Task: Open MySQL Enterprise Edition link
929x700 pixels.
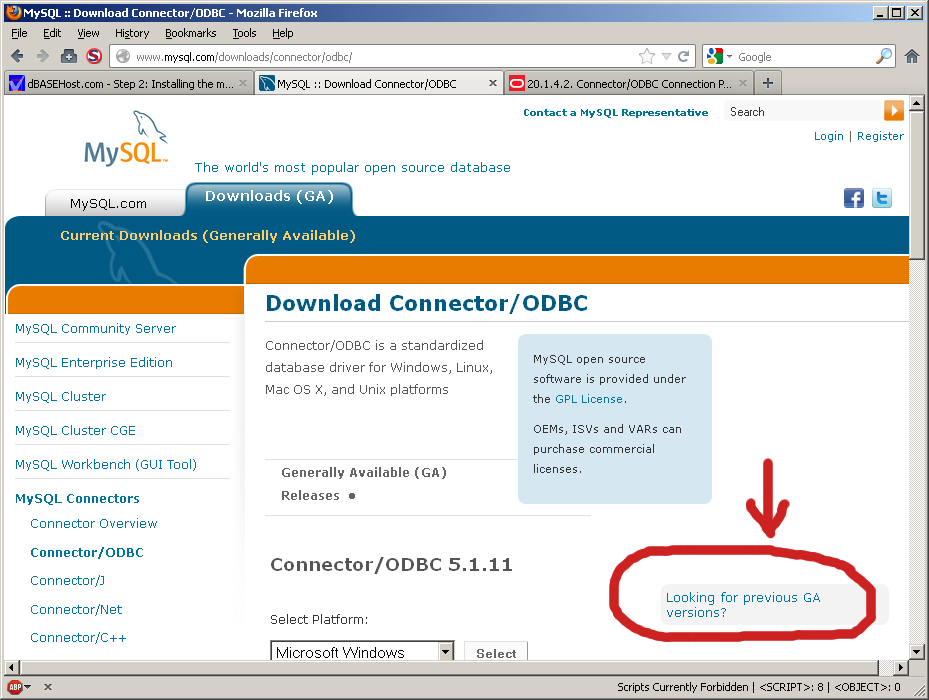Action: coord(94,362)
